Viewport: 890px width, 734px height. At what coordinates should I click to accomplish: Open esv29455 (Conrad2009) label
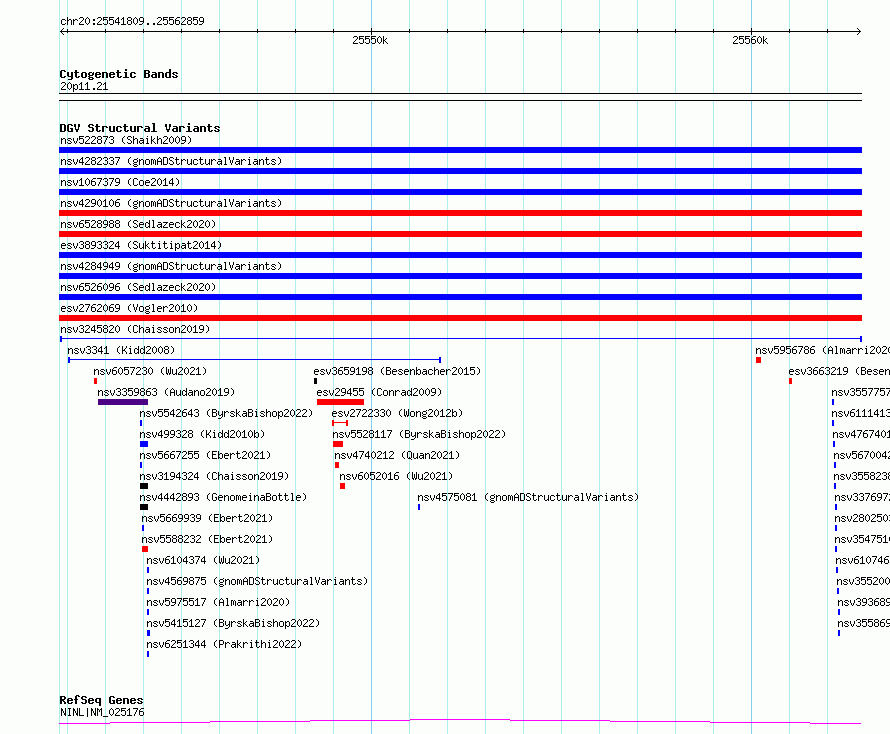[379, 392]
